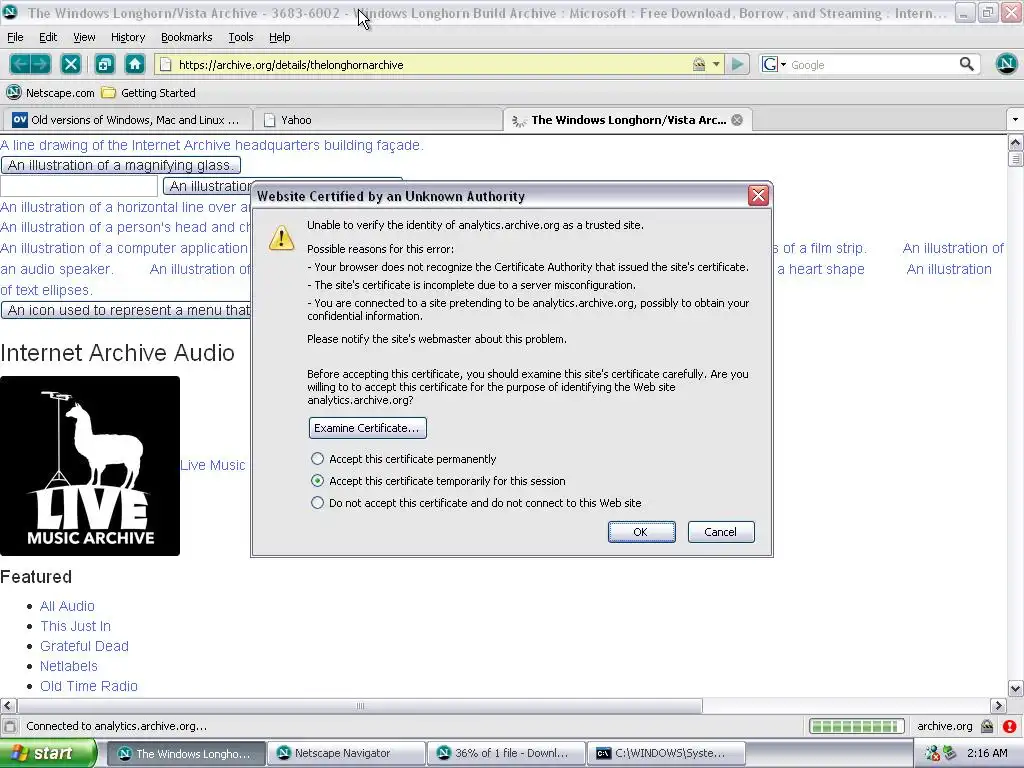Close the certificate dialog with the red X
1024x768 pixels.
click(x=758, y=195)
